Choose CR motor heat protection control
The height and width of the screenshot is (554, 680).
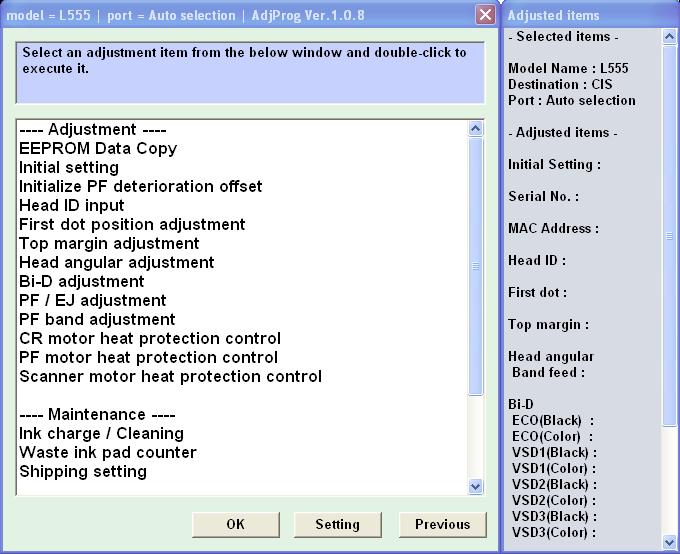[150, 338]
